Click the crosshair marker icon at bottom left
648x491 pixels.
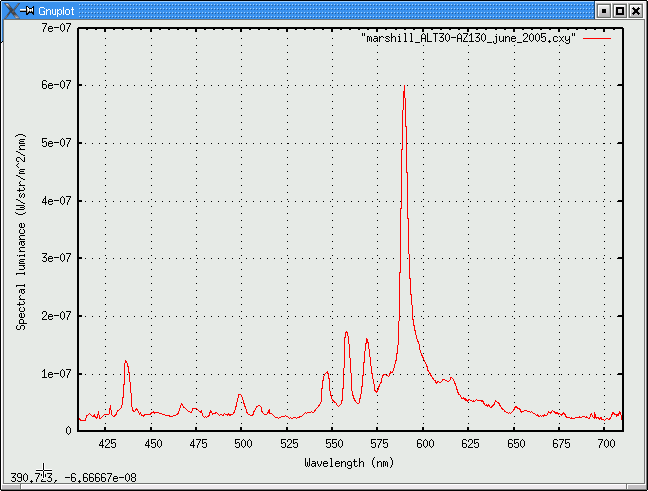pyautogui.click(x=44, y=467)
